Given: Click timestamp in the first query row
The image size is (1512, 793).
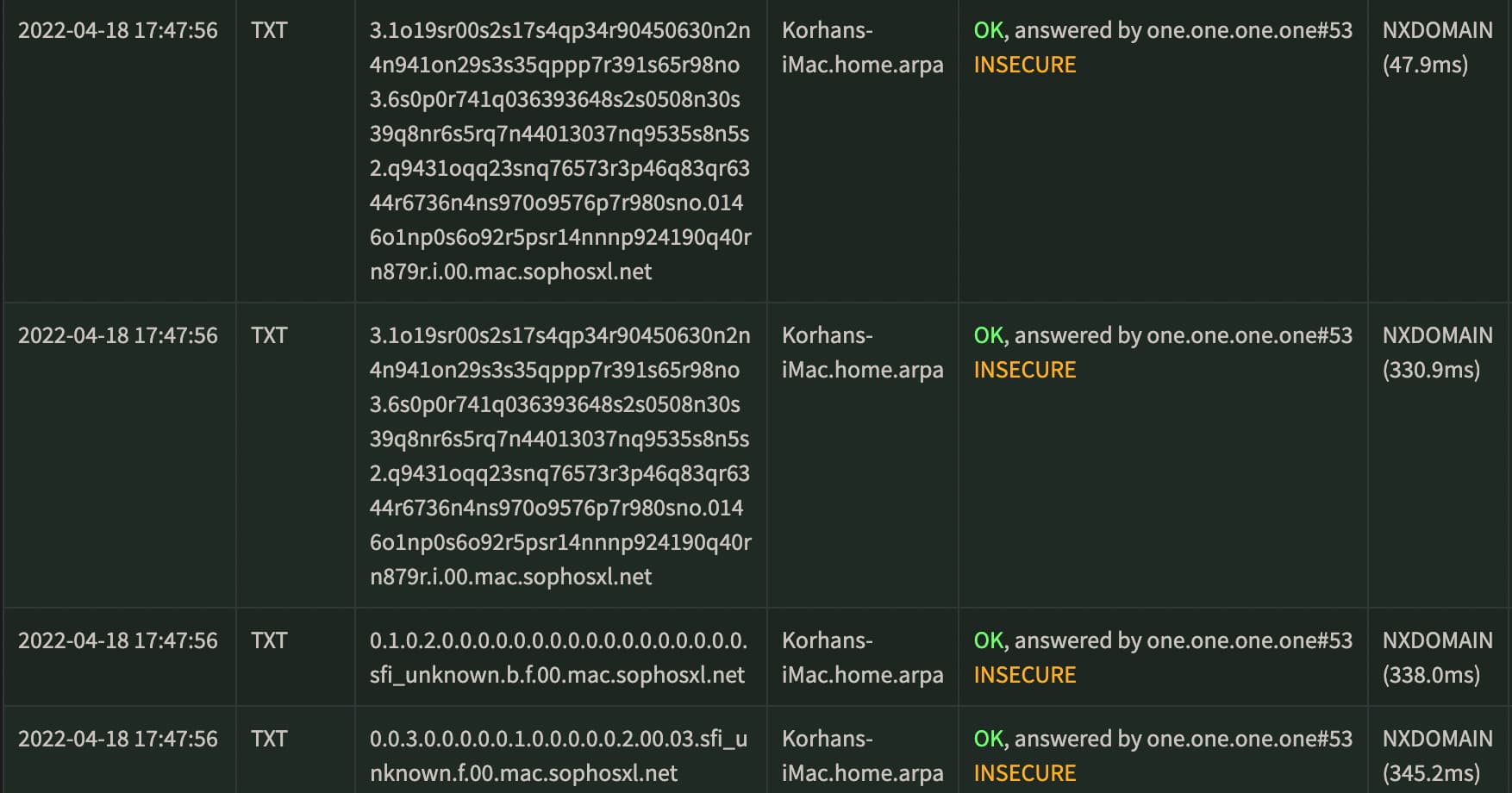Looking at the screenshot, I should pyautogui.click(x=118, y=30).
